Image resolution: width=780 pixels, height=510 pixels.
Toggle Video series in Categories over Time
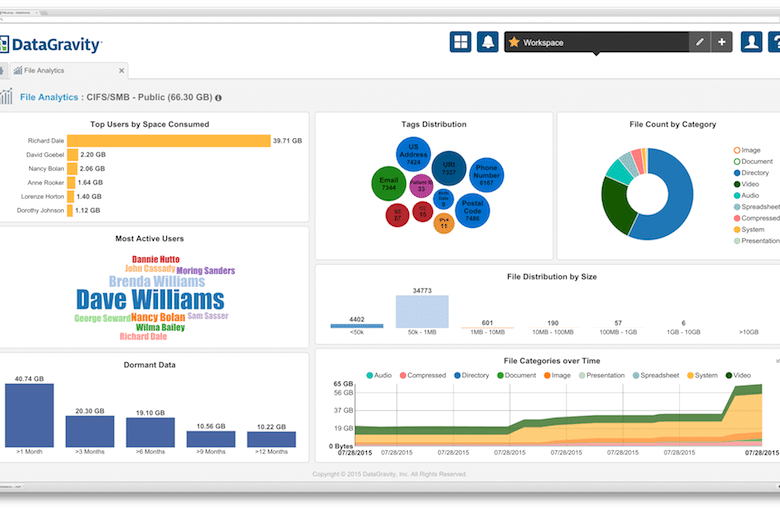[738, 375]
